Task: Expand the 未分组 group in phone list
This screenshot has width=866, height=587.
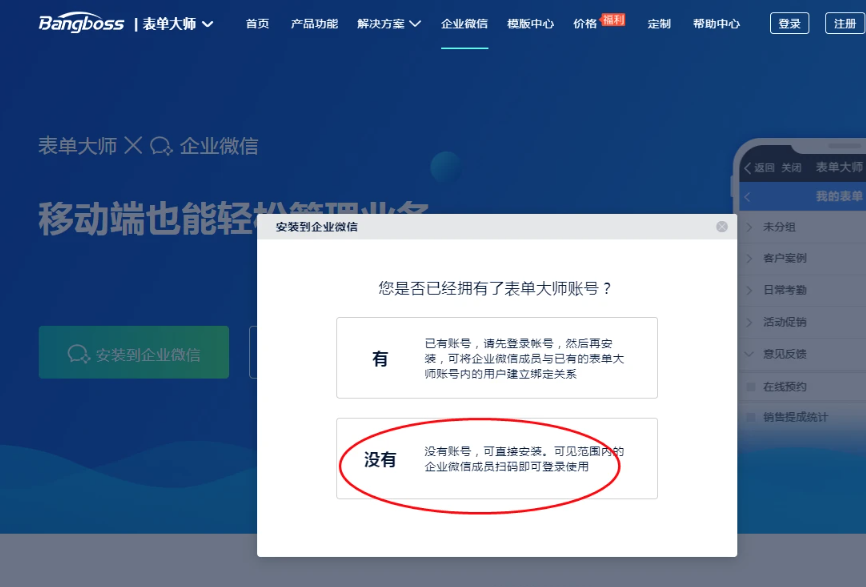Action: click(749, 227)
